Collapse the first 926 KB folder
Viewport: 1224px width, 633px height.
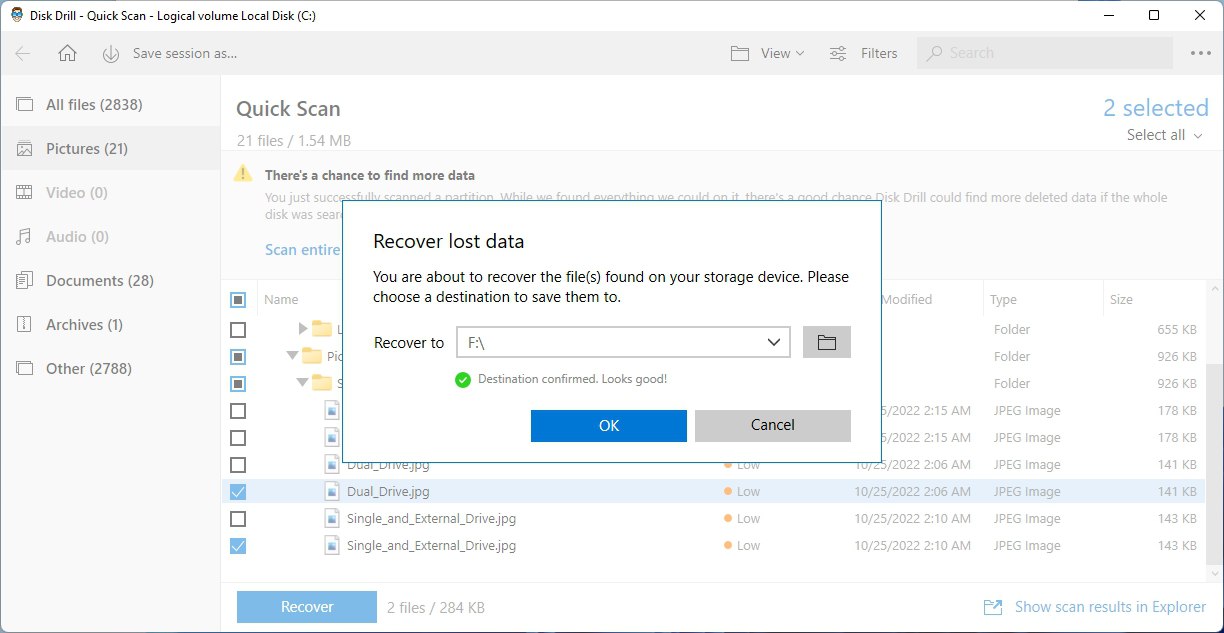tap(293, 356)
